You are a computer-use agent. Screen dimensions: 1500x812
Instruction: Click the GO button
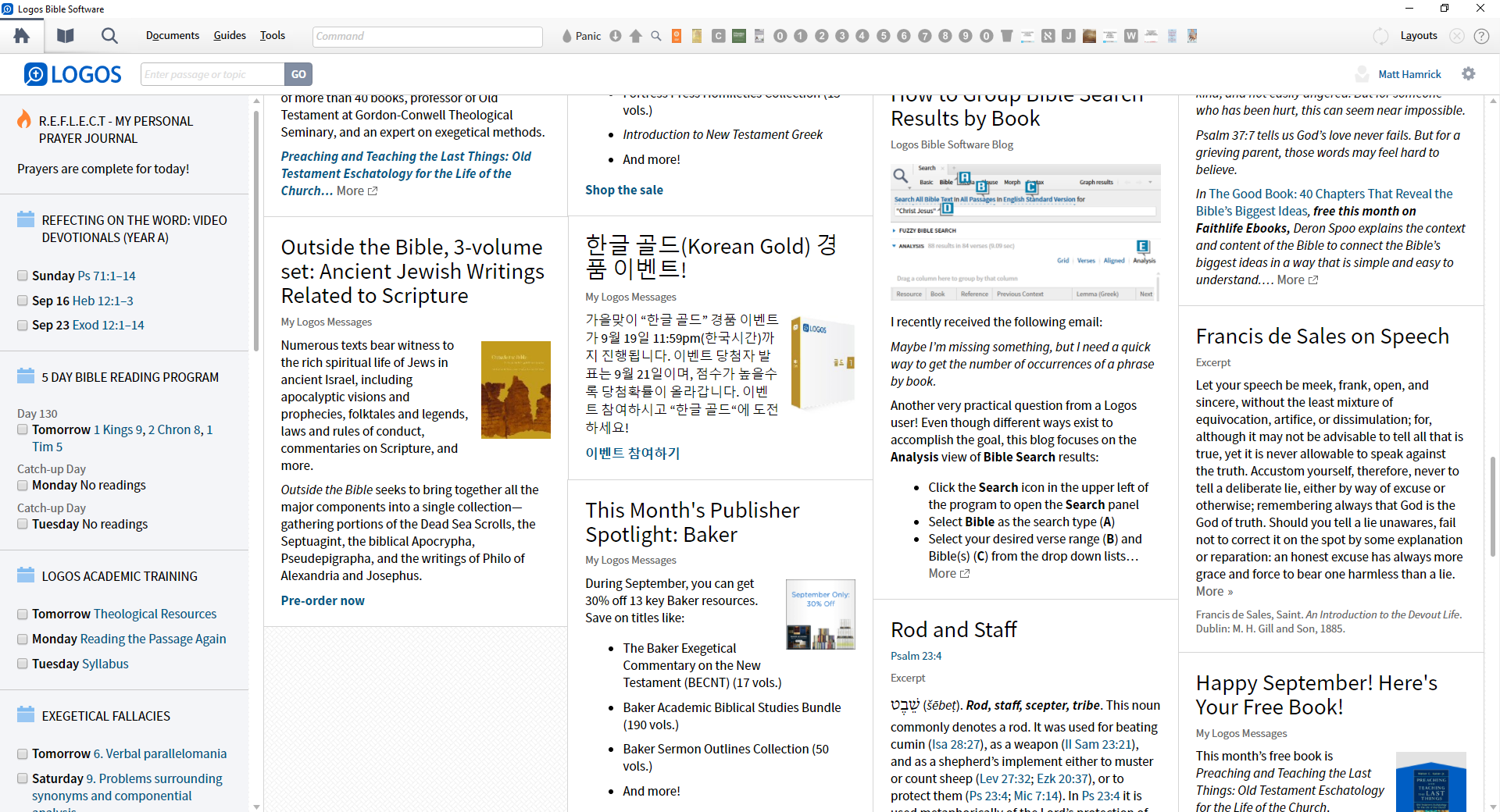coord(298,74)
